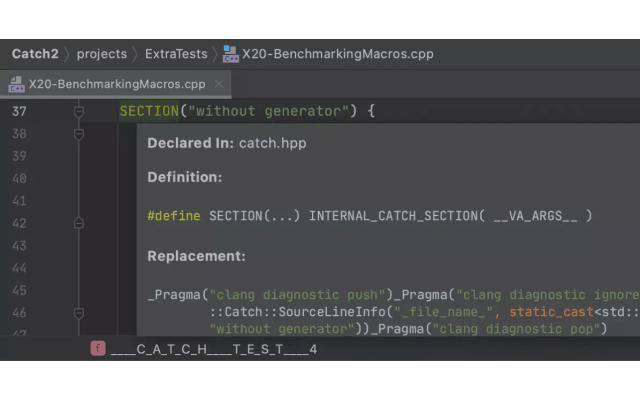Close the X20-BenchmarkingMacros.cpp tab

click(x=219, y=84)
